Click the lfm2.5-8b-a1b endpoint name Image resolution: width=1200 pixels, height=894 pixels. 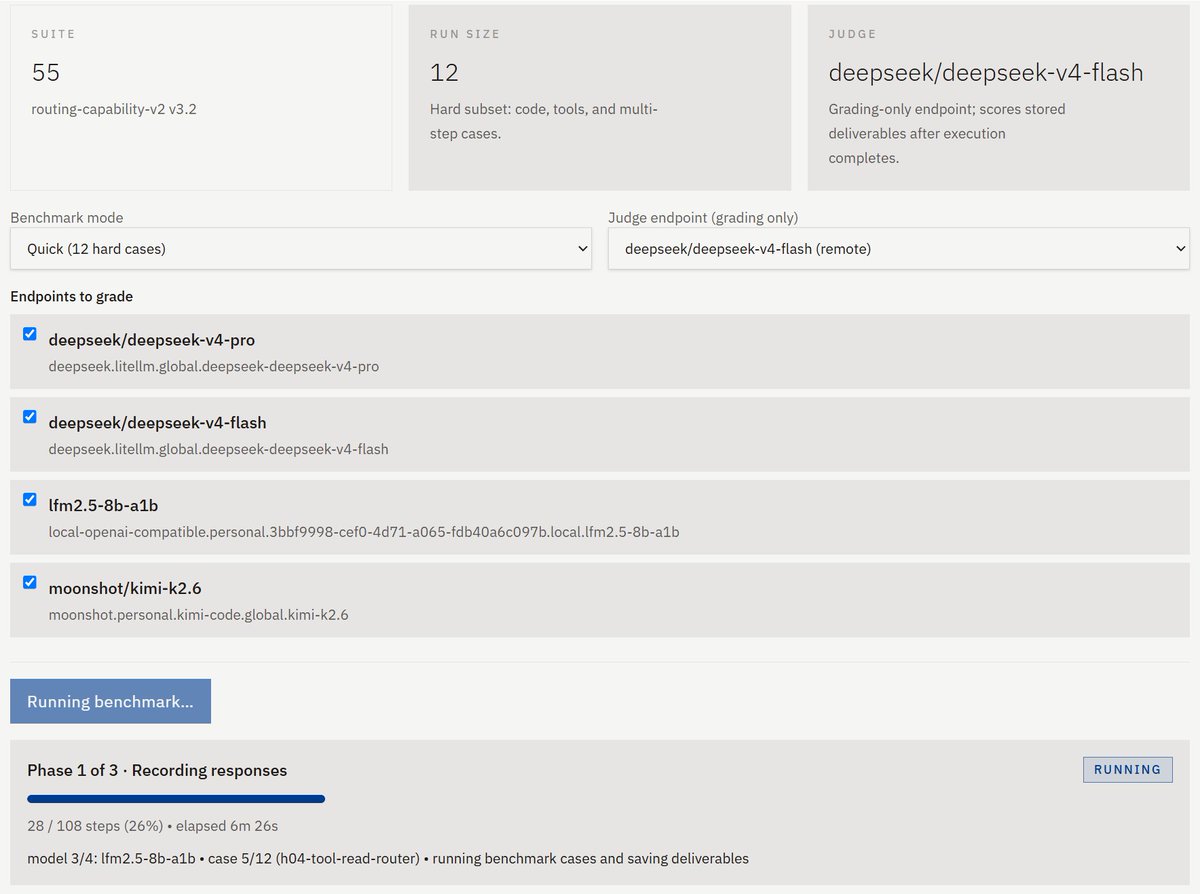(103, 506)
